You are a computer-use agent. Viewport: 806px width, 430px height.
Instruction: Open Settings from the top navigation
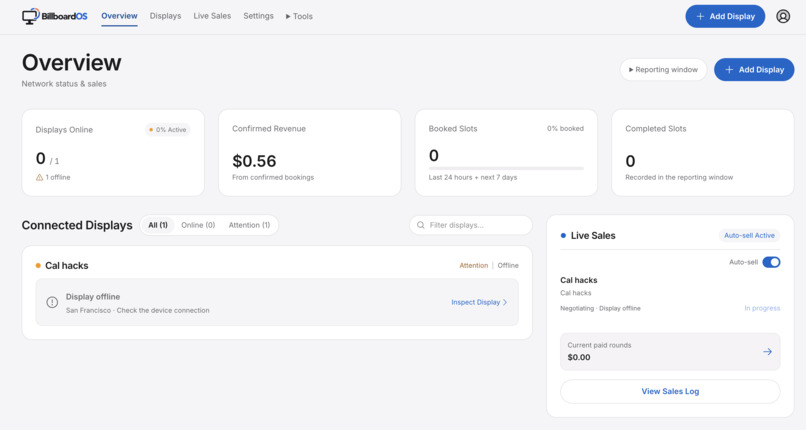[259, 16]
